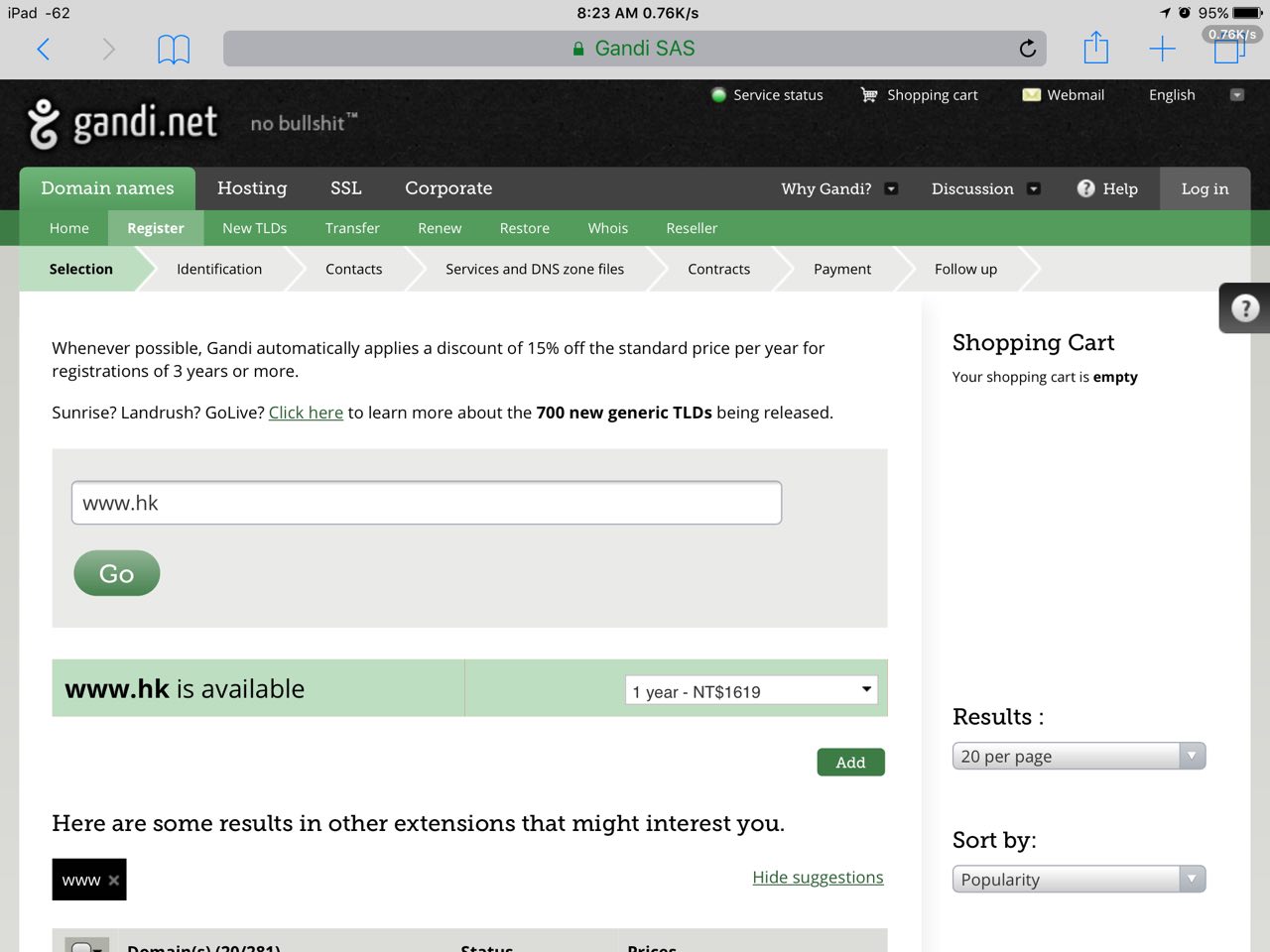Open the SSL tab
Image resolution: width=1270 pixels, height=952 pixels.
[346, 188]
